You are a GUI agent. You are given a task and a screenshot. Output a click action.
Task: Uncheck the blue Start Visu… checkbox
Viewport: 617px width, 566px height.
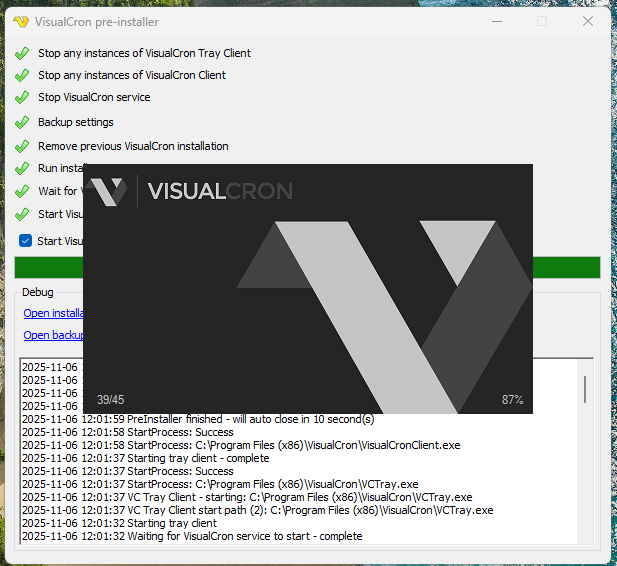(x=26, y=241)
